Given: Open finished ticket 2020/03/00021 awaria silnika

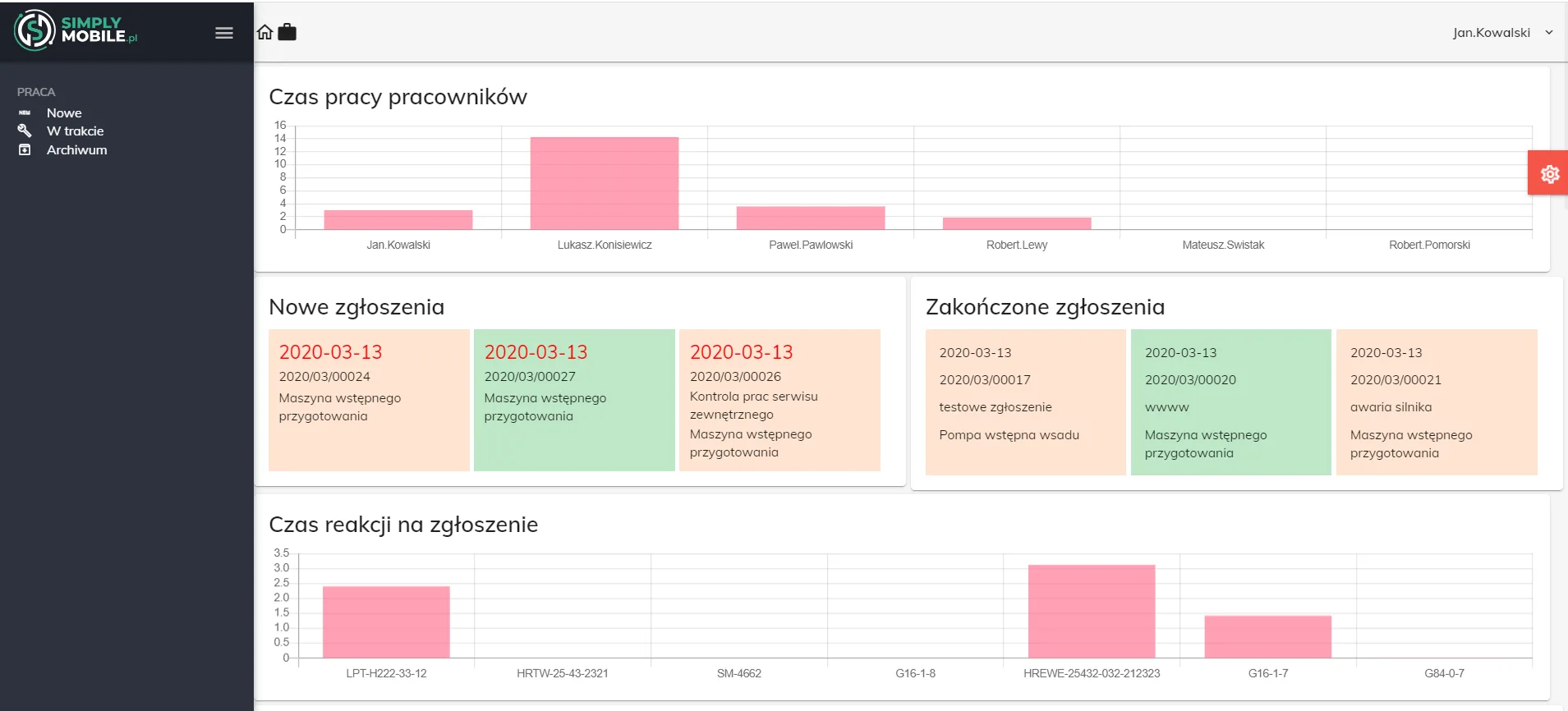Looking at the screenshot, I should (1437, 402).
